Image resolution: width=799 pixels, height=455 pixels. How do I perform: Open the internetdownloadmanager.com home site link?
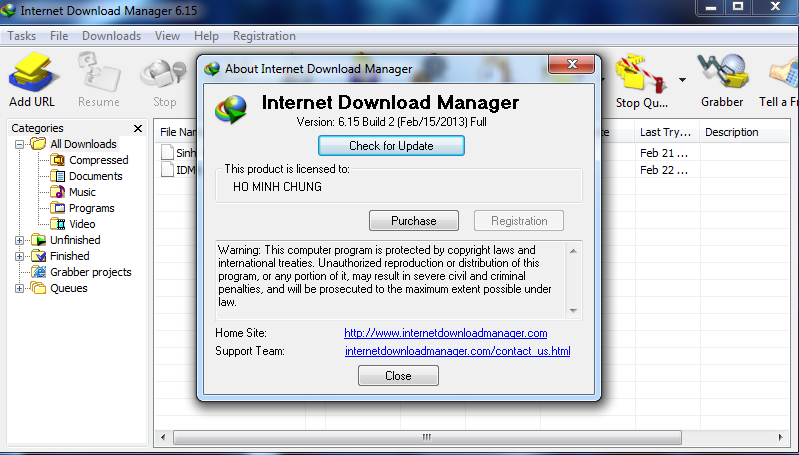445,333
